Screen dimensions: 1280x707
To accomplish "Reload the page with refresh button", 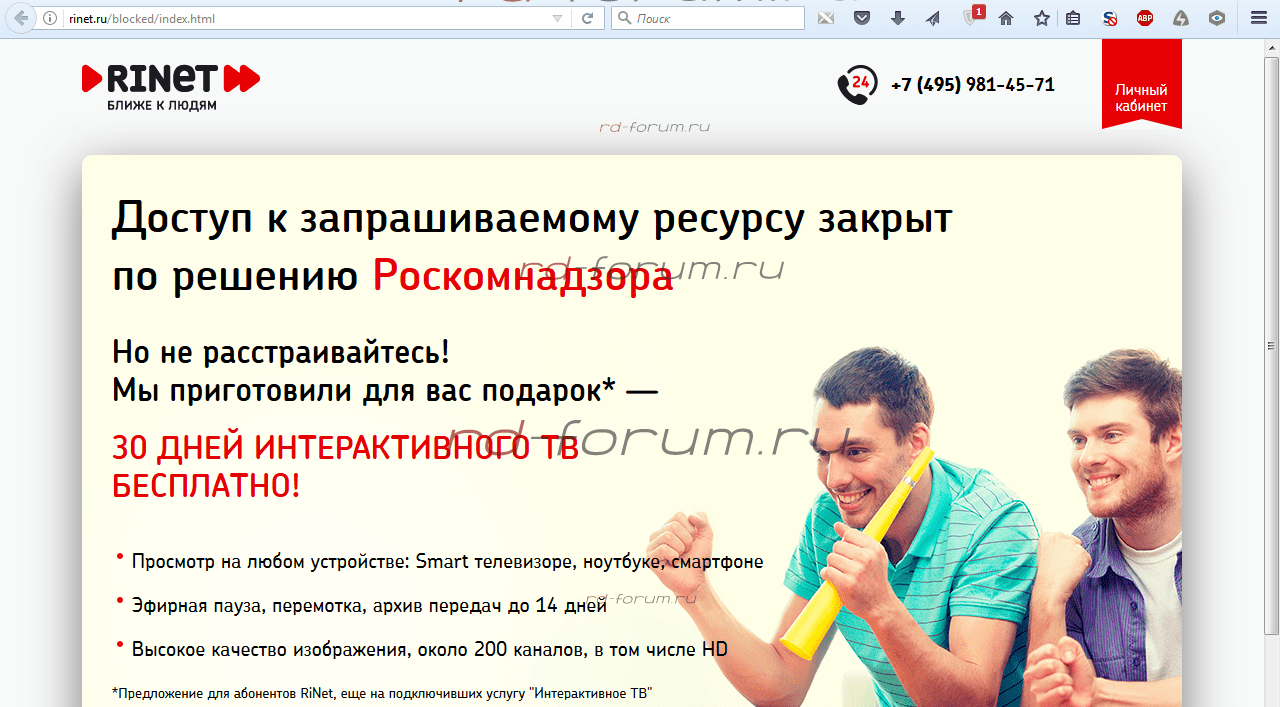I will 587,18.
